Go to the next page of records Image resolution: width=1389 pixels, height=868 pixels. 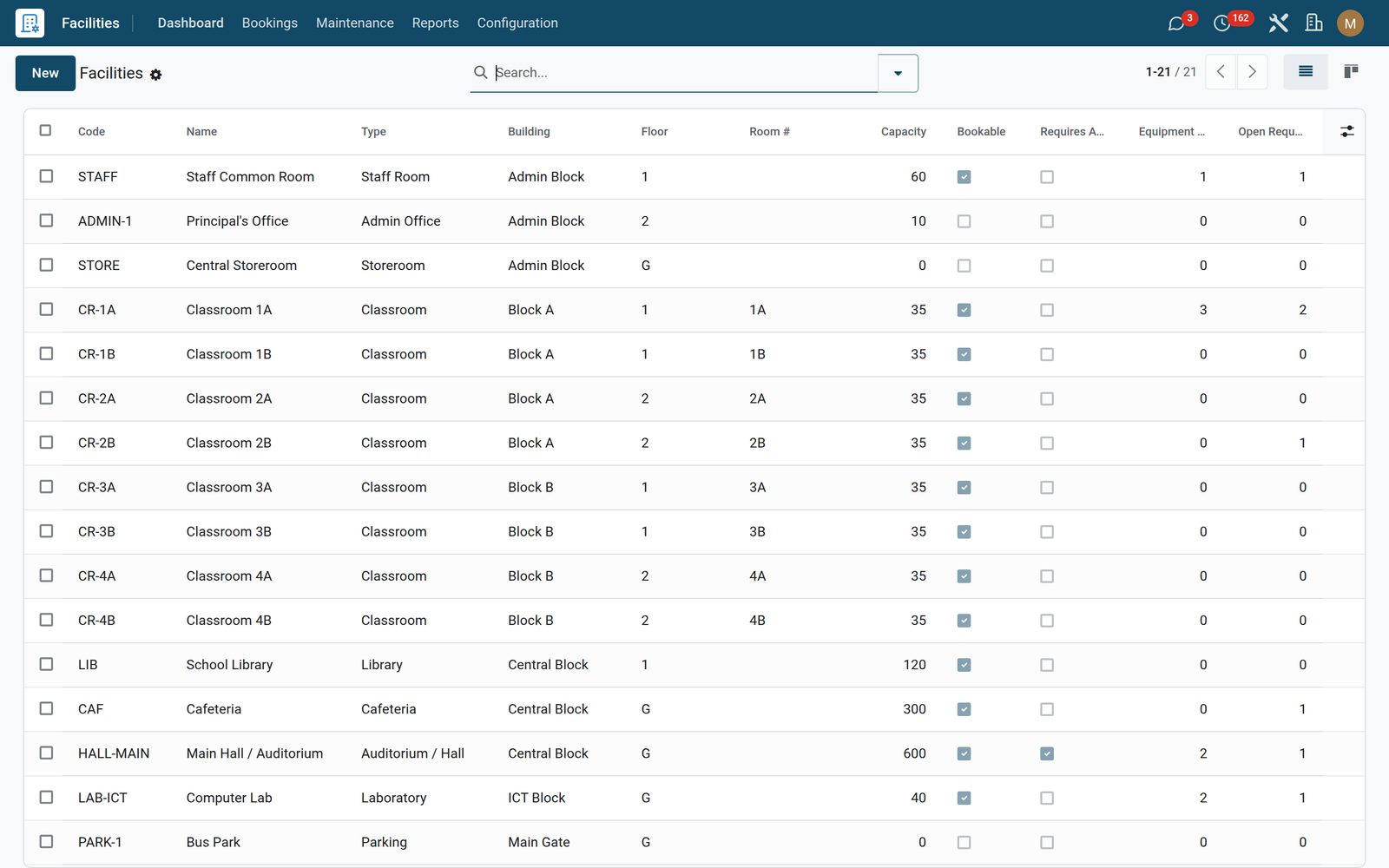(1252, 72)
